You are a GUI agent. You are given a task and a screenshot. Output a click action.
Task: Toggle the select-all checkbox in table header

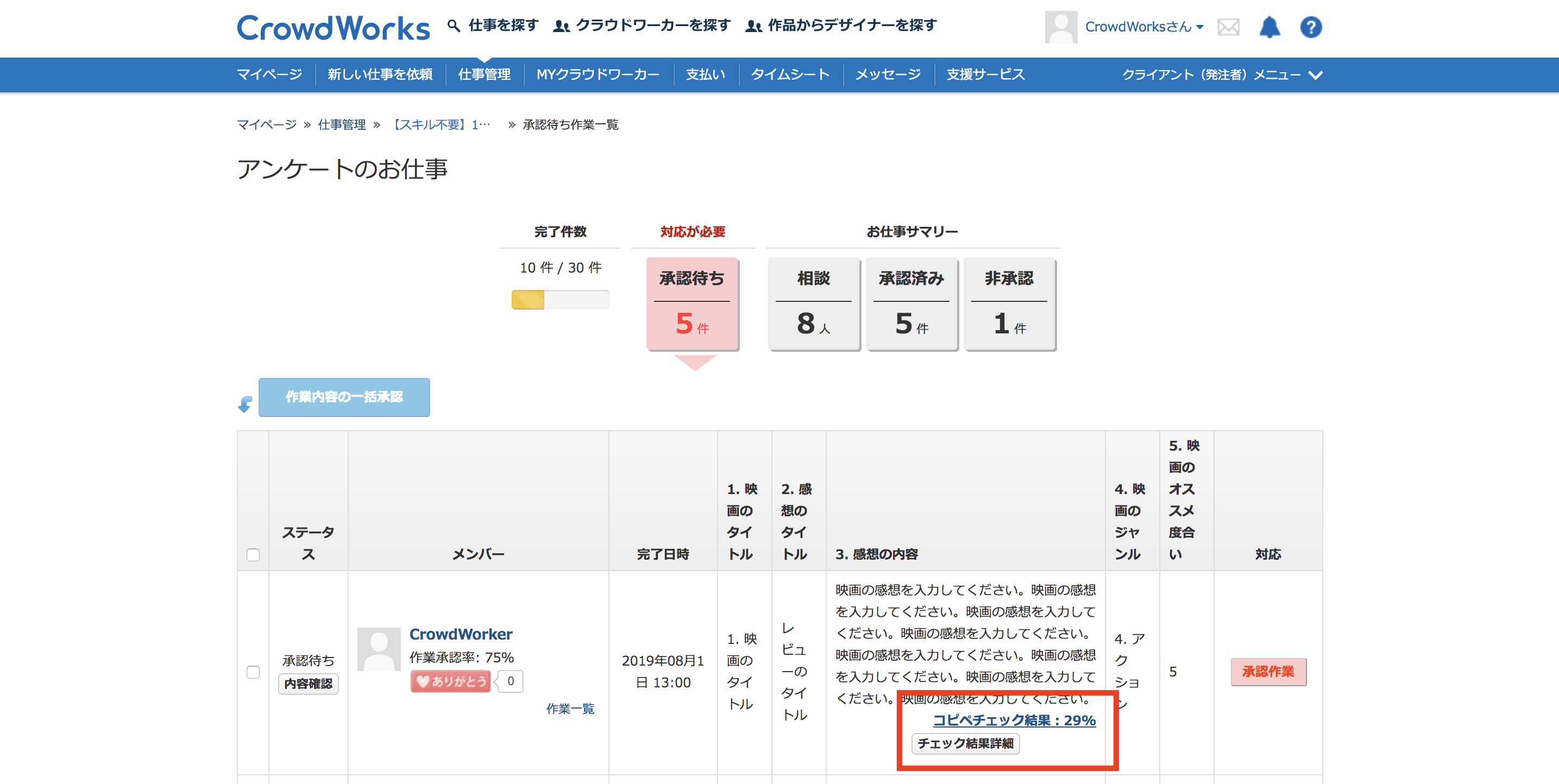(253, 555)
